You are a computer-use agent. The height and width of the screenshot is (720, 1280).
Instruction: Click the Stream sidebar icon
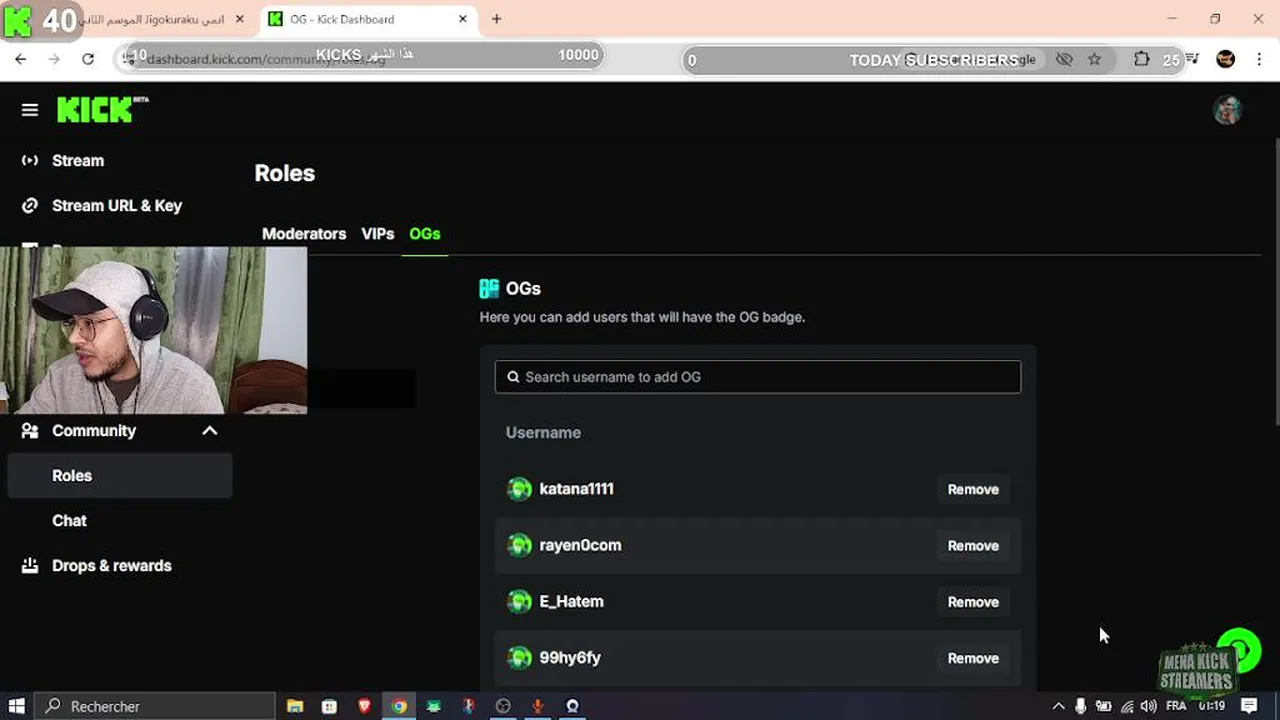(30, 160)
